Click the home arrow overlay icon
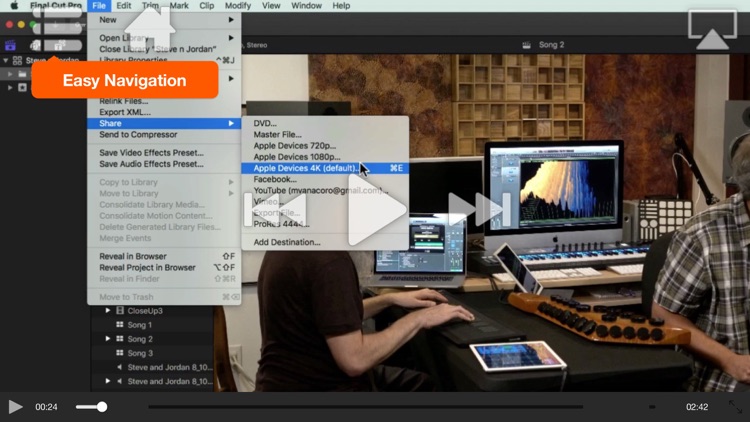Screen dimensions: 750x422 coord(150,30)
